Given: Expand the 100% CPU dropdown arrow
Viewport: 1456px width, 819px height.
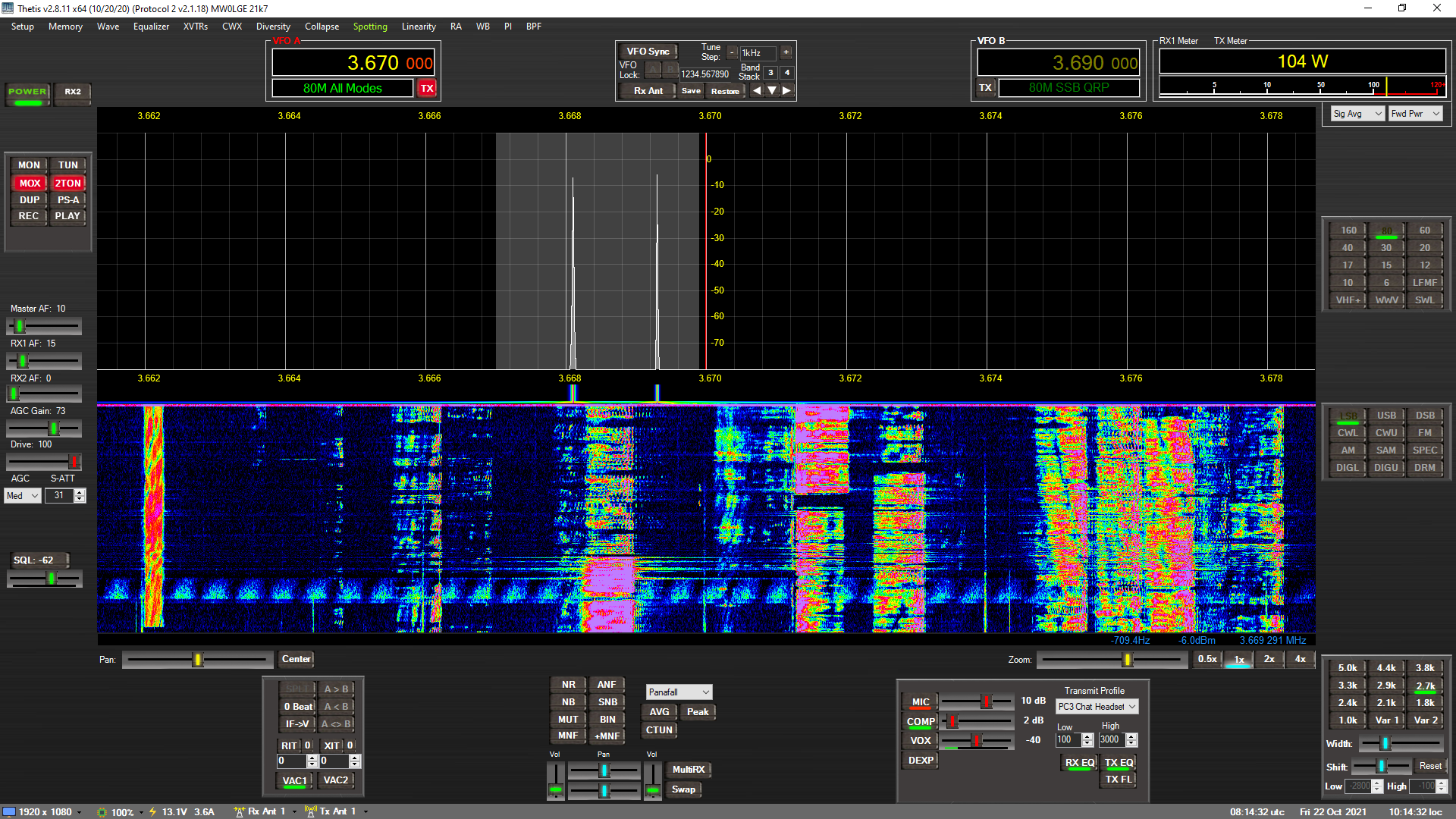Looking at the screenshot, I should [141, 812].
